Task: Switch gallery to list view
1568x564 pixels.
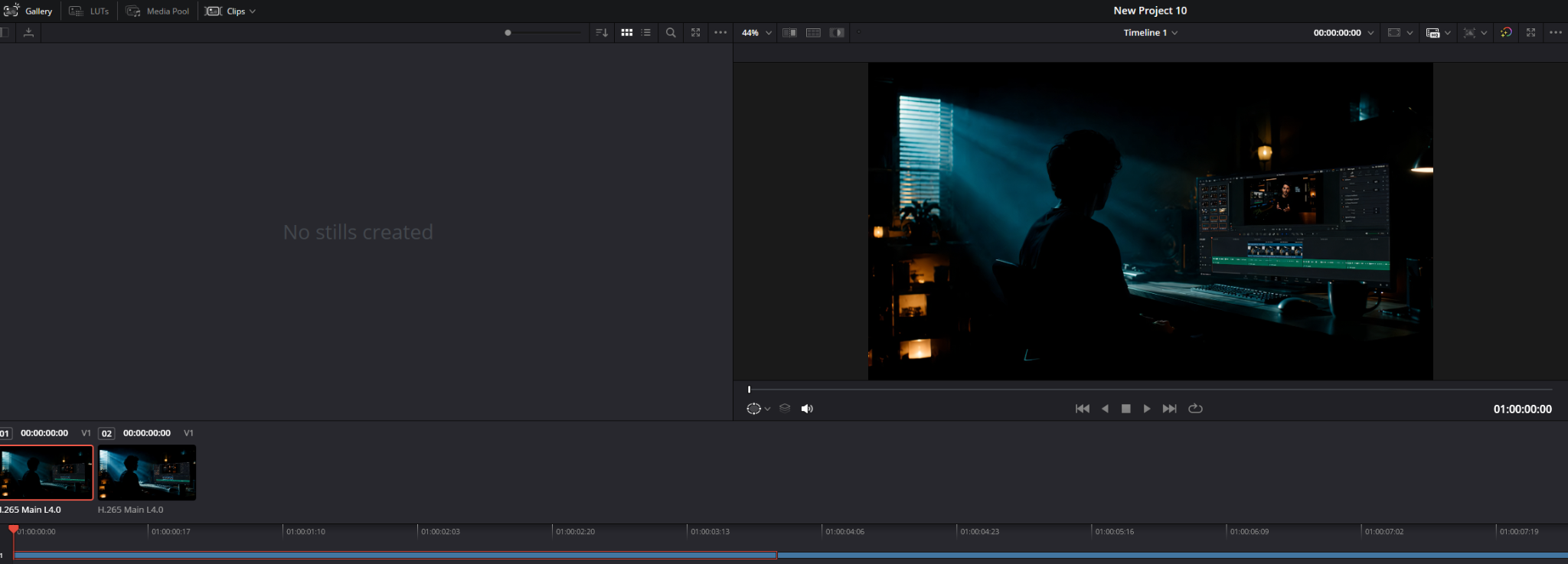Action: click(646, 33)
